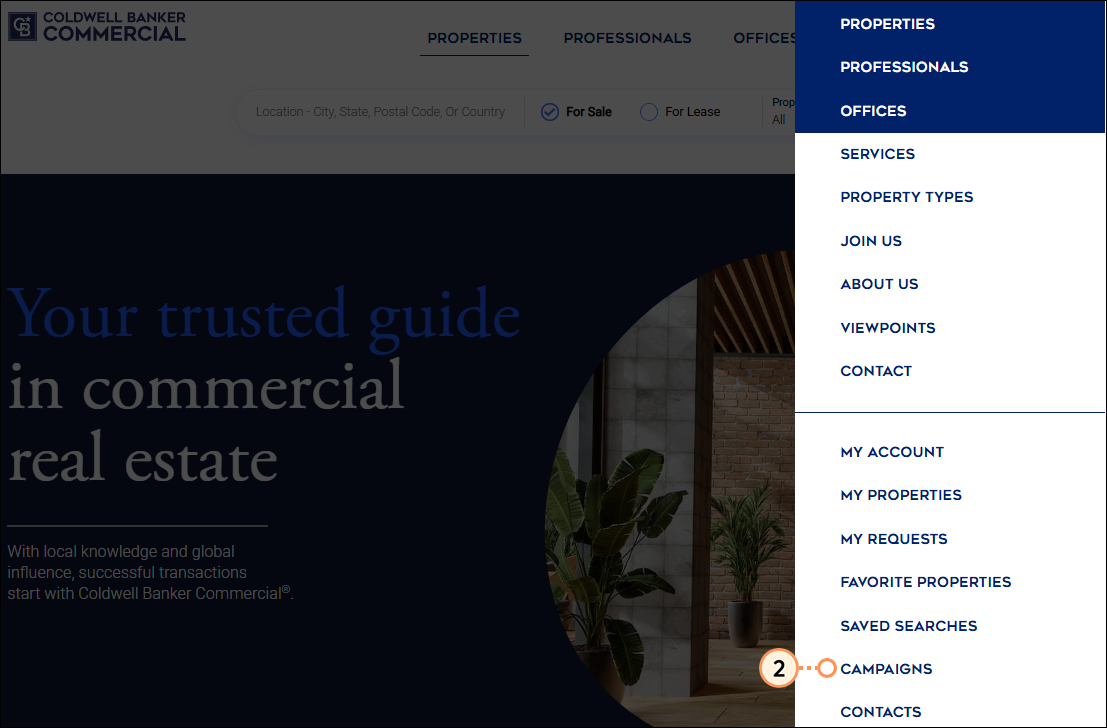Screen dimensions: 1107x728
Task: Choose Properties in the side menu
Action: (x=887, y=24)
